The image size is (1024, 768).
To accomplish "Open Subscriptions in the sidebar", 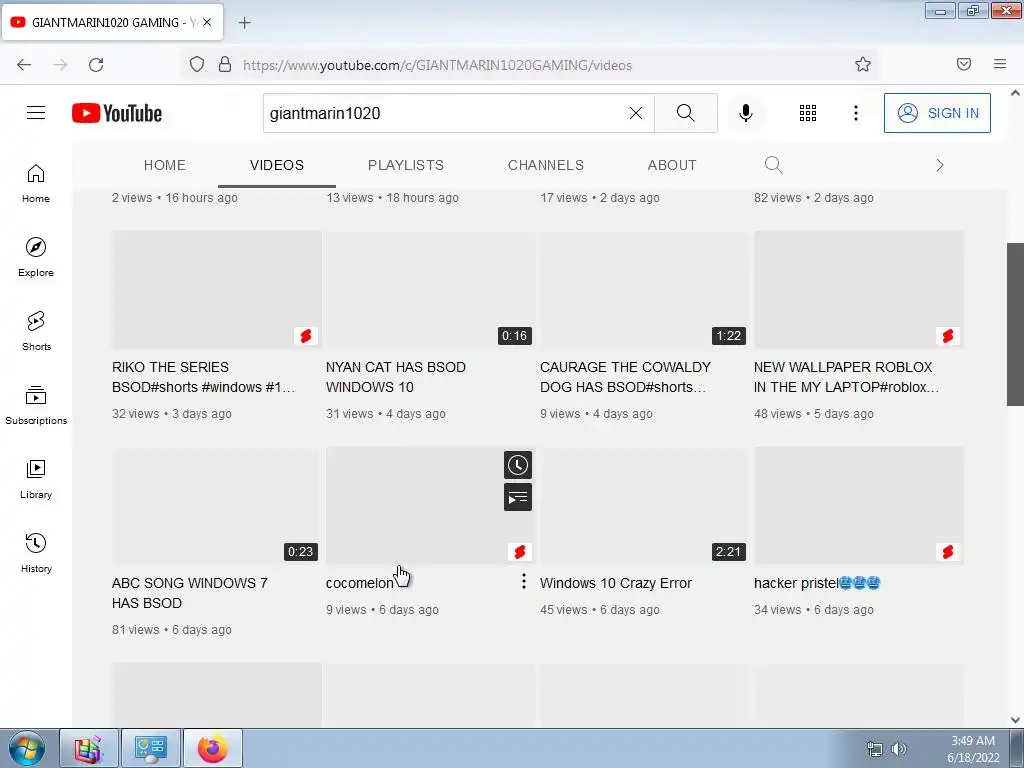I will click(36, 406).
